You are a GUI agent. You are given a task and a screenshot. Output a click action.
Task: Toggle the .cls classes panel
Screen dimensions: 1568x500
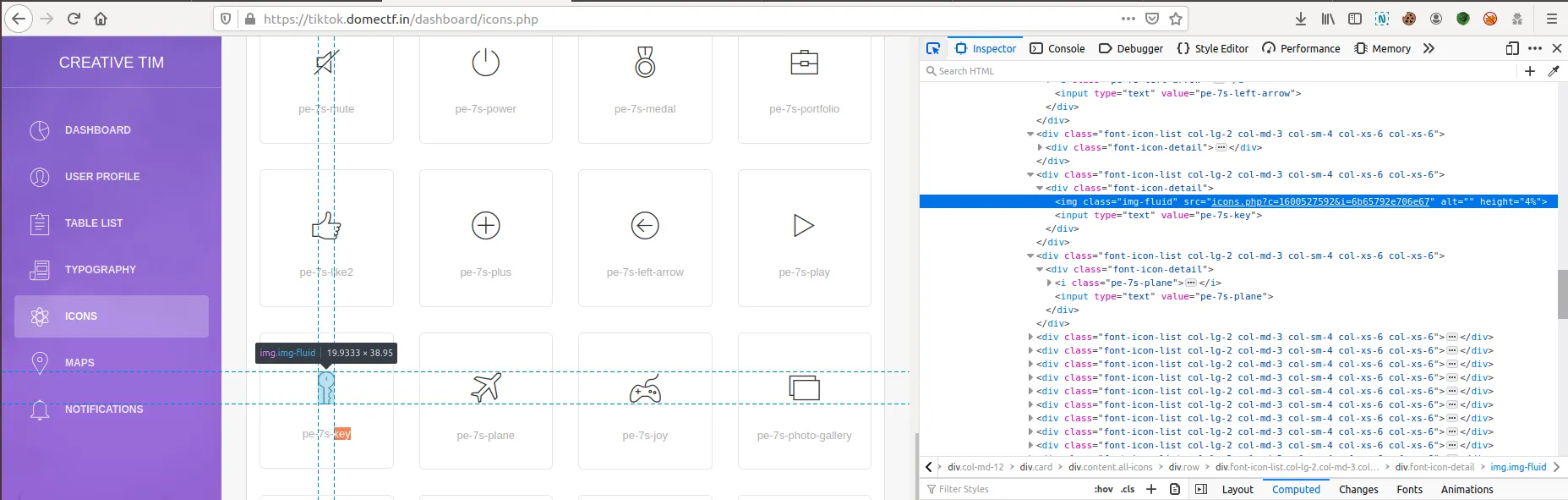pyautogui.click(x=1128, y=489)
